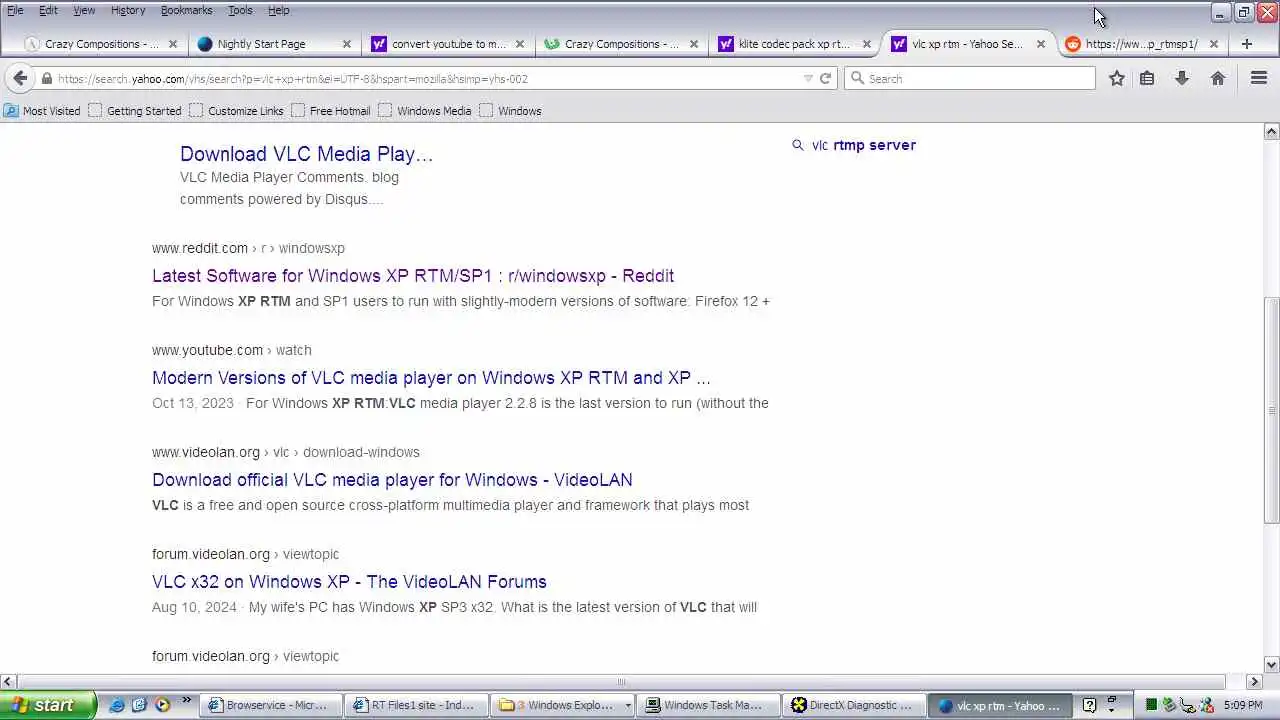Image resolution: width=1280 pixels, height=720 pixels.
Task: Switch to DirectX Diagnostic taskbar button
Action: tap(856, 705)
